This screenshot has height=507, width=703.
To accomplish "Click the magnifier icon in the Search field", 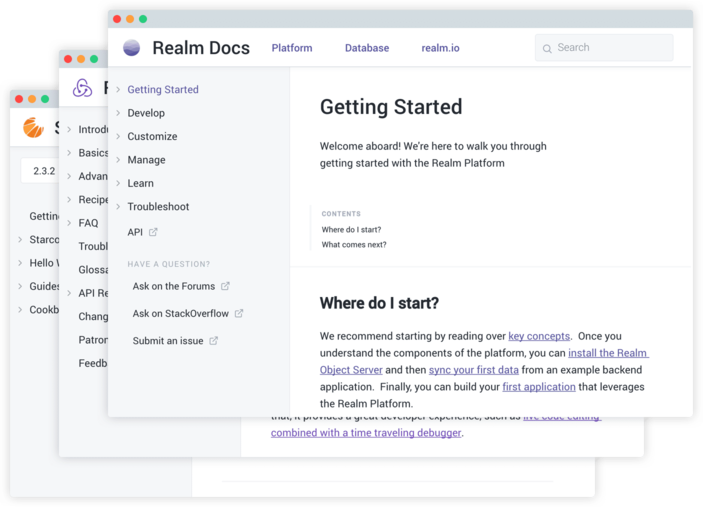I will coord(547,48).
